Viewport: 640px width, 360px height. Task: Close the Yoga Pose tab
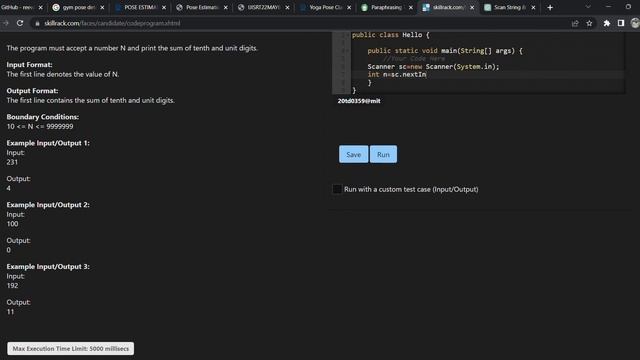click(x=349, y=7)
